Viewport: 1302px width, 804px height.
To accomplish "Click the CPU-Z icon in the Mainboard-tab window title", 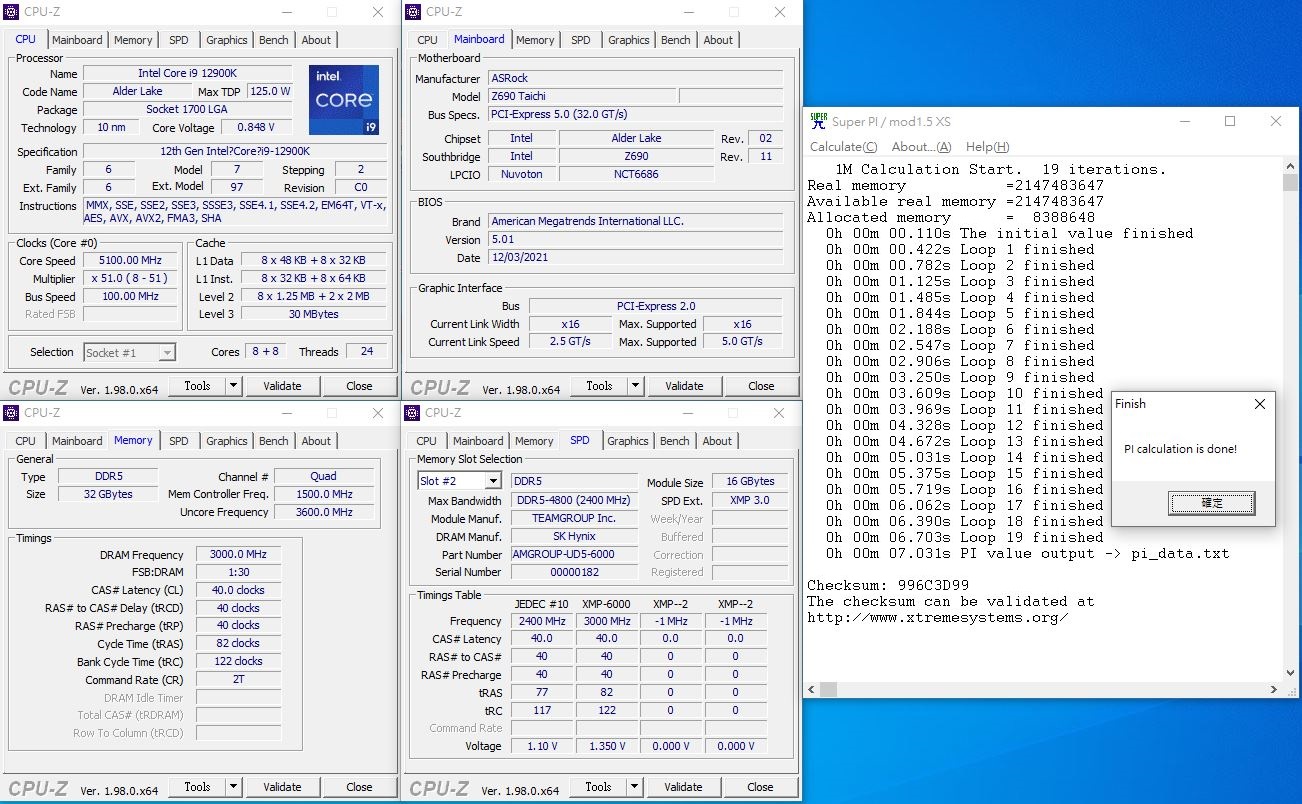I will 413,12.
